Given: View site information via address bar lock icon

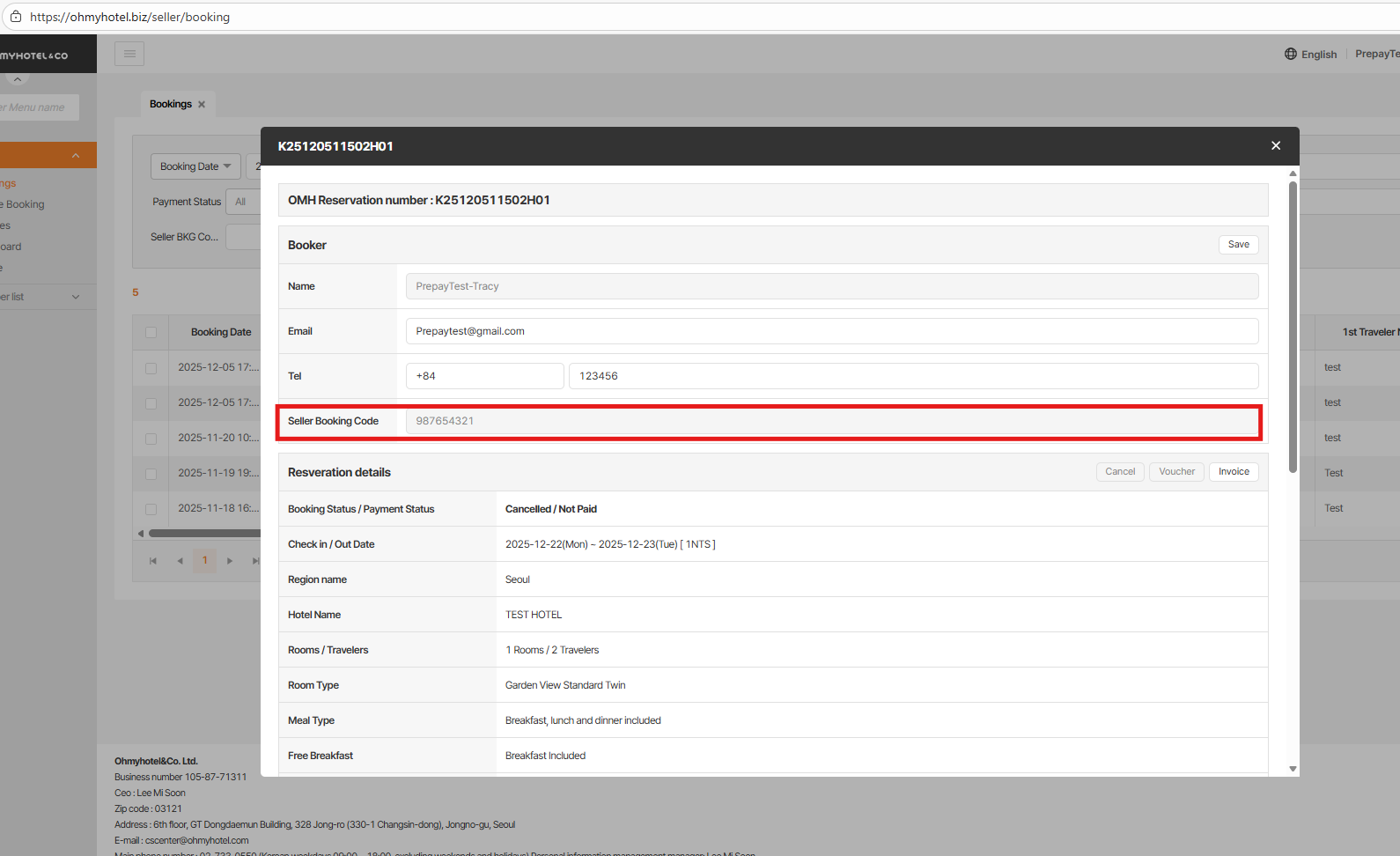Looking at the screenshot, I should click(16, 17).
